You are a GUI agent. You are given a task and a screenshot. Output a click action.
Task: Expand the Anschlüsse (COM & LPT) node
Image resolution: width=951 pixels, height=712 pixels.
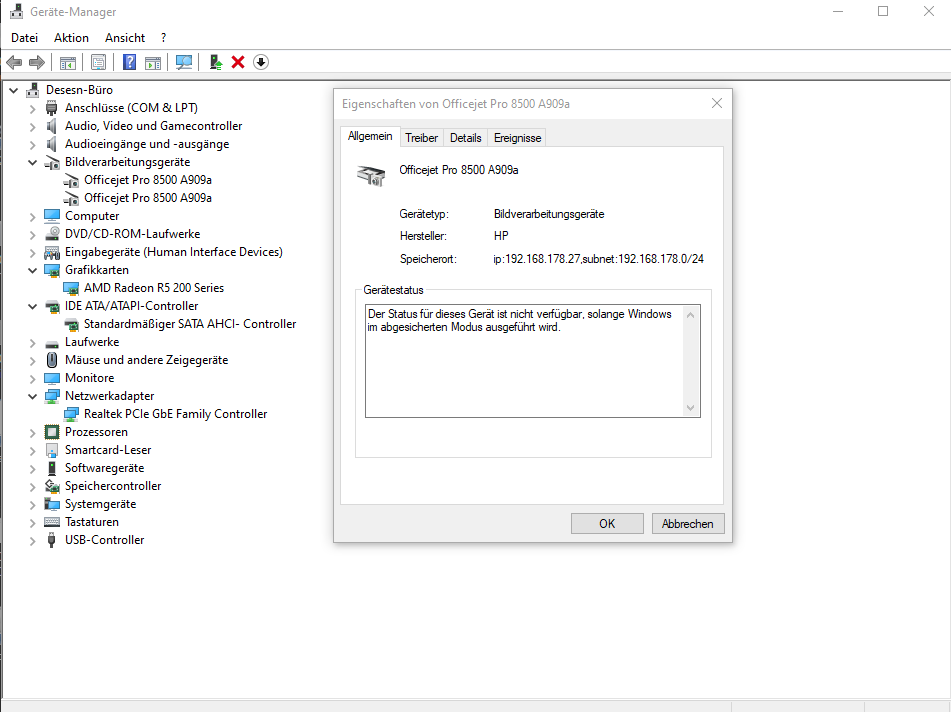point(33,109)
